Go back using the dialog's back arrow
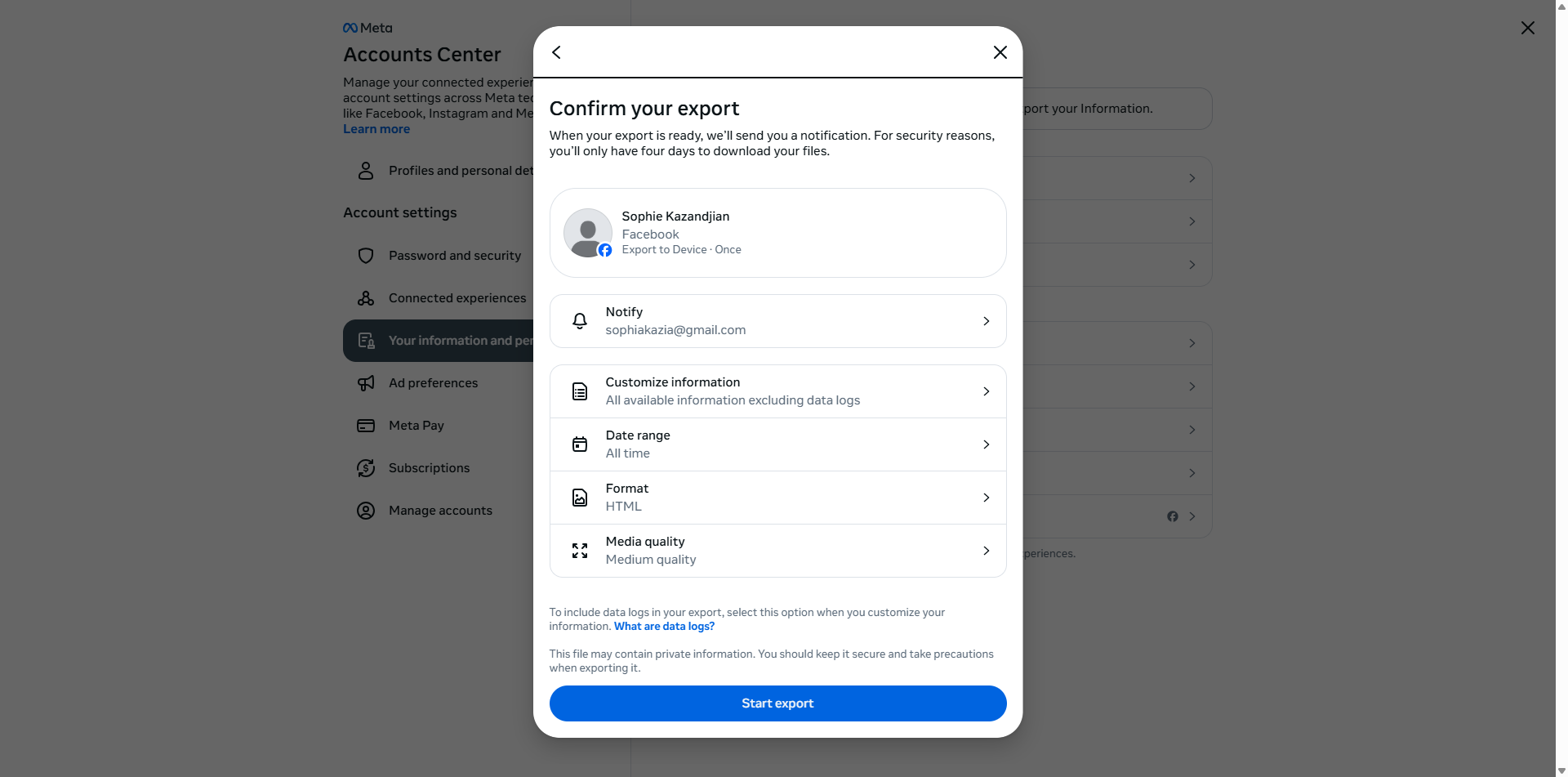 point(556,52)
